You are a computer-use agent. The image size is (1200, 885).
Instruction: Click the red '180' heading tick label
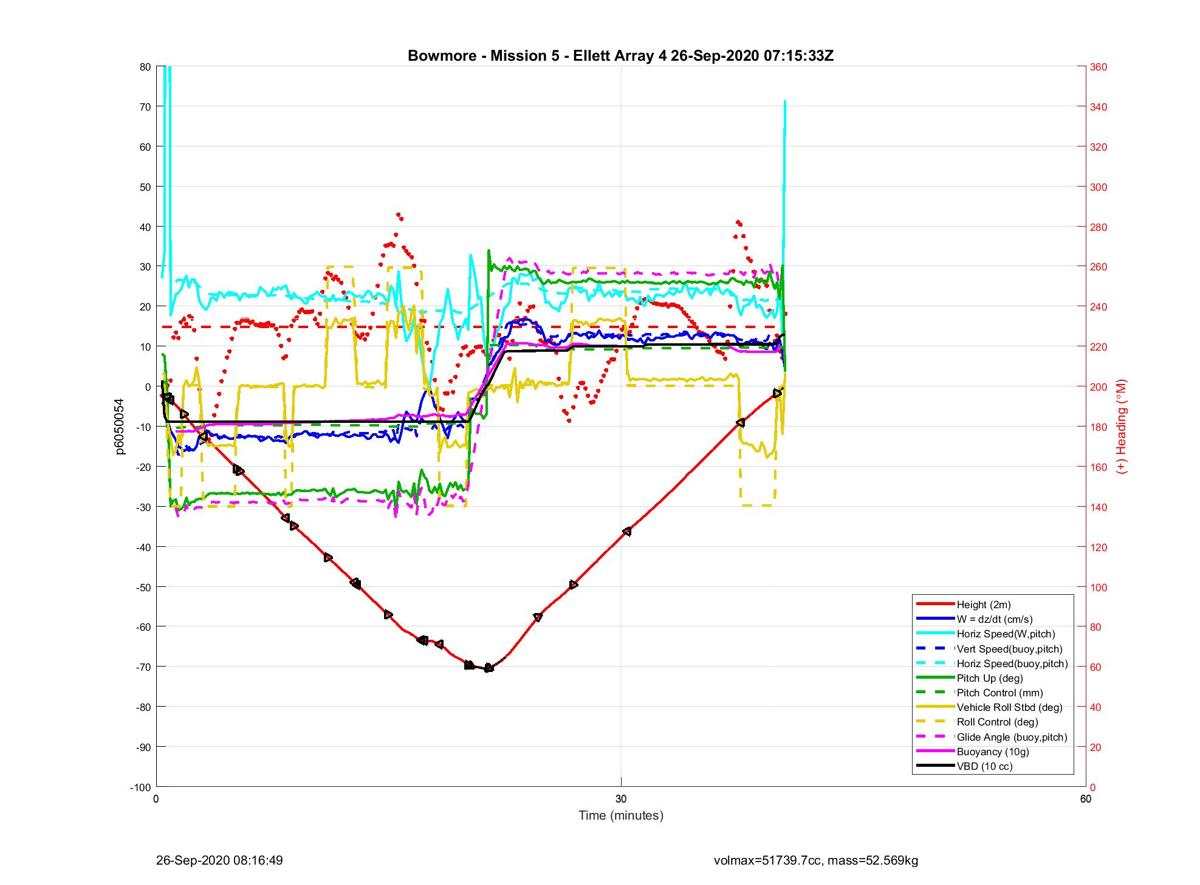tap(1099, 427)
